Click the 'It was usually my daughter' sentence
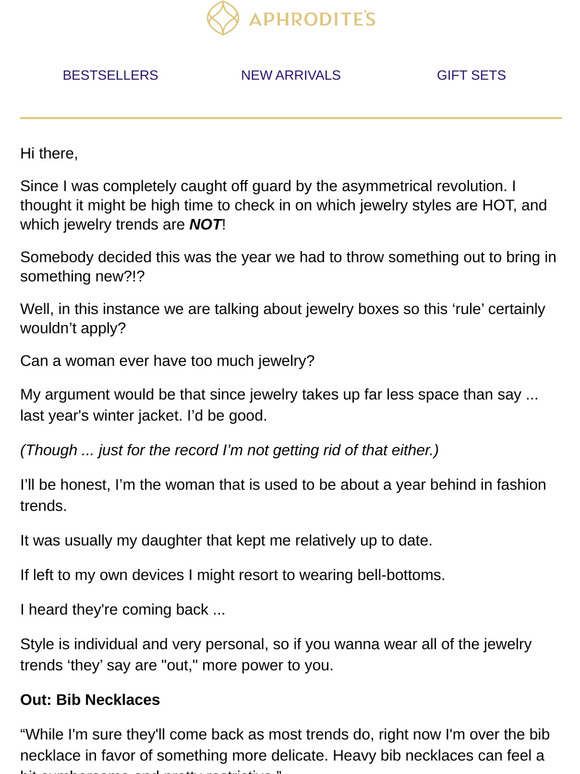Image resolution: width=580 pixels, height=774 pixels. click(226, 541)
